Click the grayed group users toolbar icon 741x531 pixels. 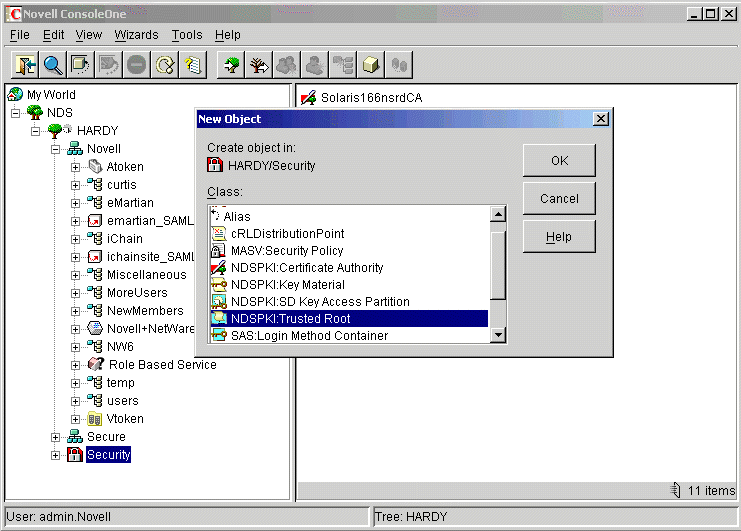287,65
